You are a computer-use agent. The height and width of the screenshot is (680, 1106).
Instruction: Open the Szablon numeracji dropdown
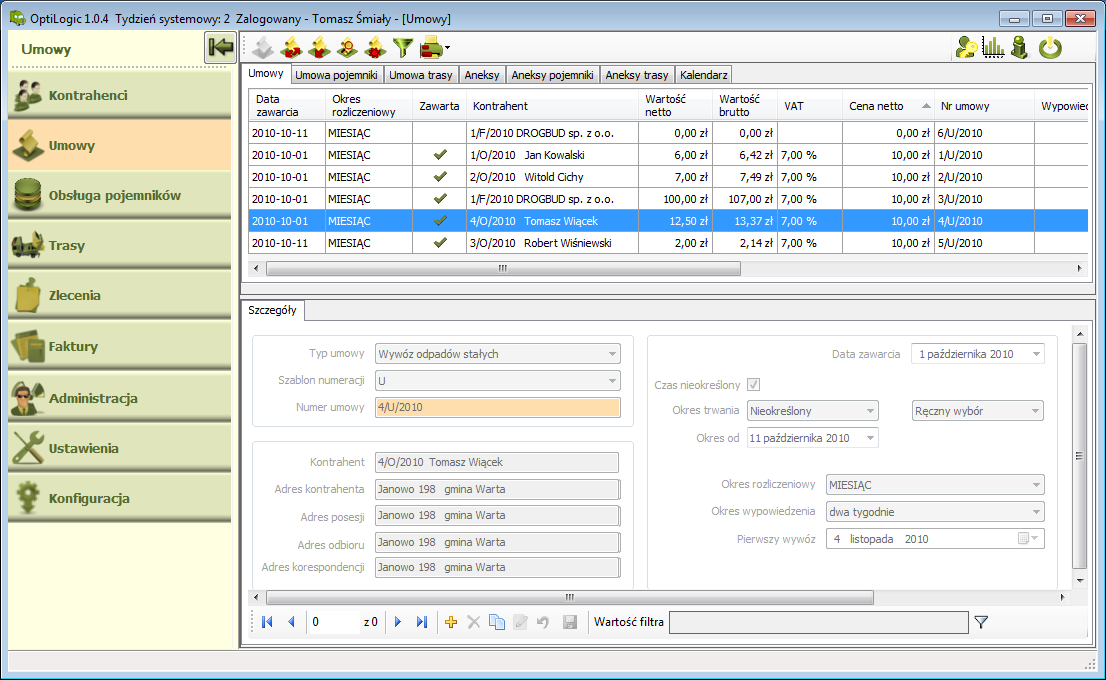(x=612, y=380)
